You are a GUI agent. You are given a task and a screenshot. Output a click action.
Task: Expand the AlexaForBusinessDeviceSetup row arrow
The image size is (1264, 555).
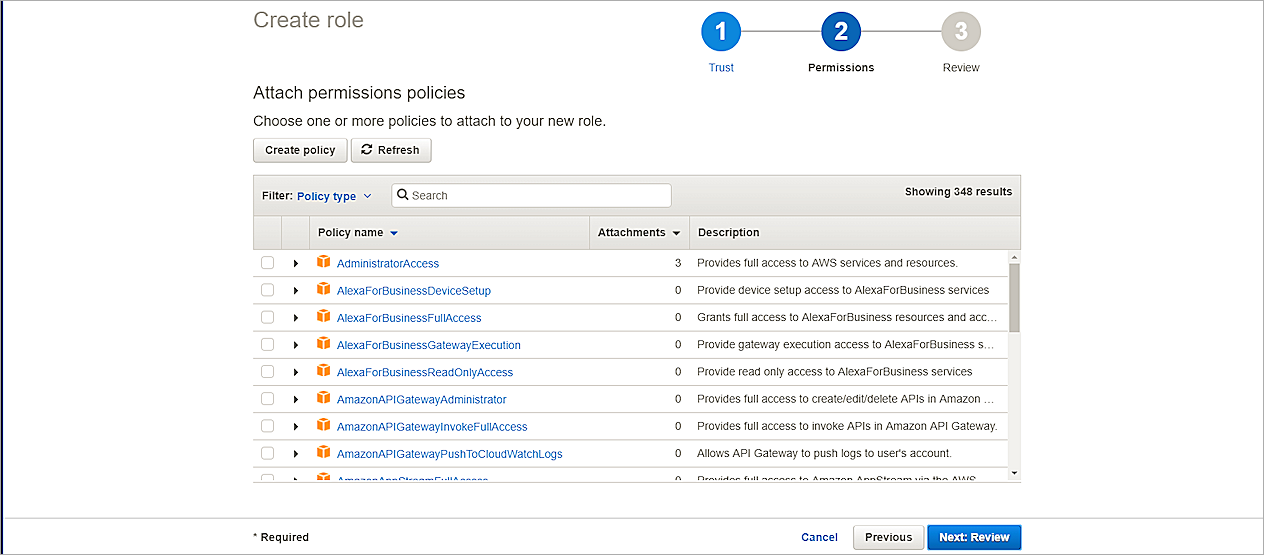coord(296,290)
